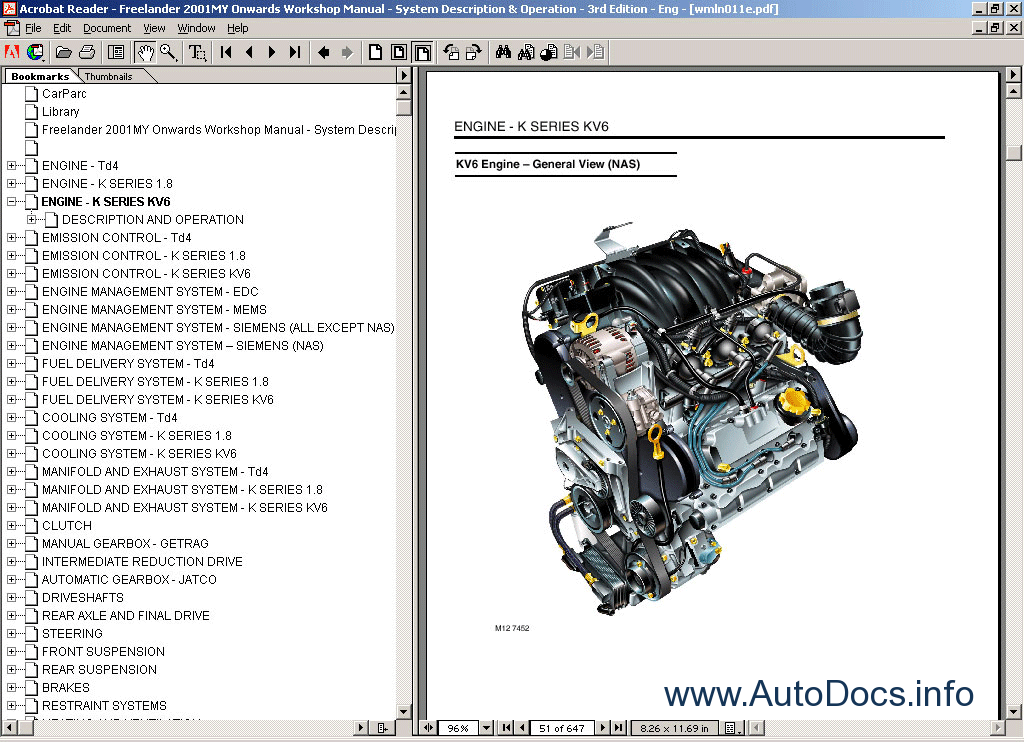
Task: Click the Find binoculars icon
Action: click(x=503, y=52)
